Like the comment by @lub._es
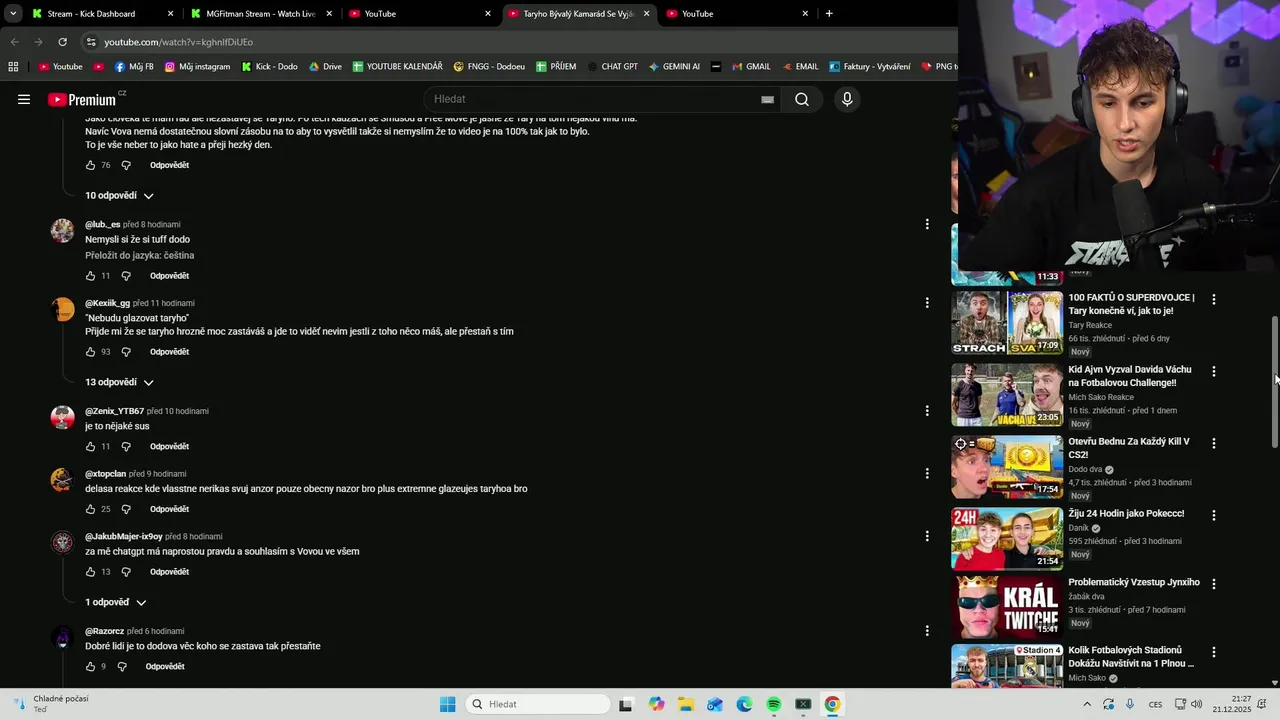1280x720 pixels. coord(90,276)
